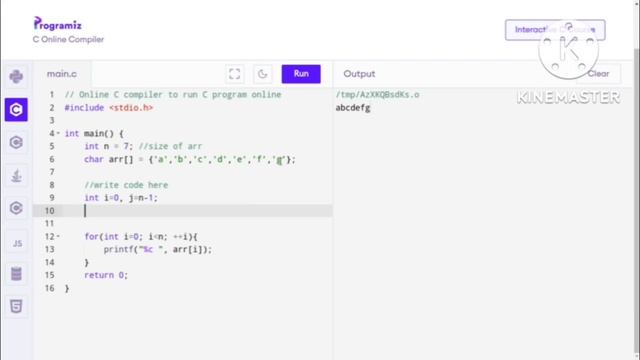Enter fullscreen editor mode
The image size is (640, 360).
(x=235, y=74)
